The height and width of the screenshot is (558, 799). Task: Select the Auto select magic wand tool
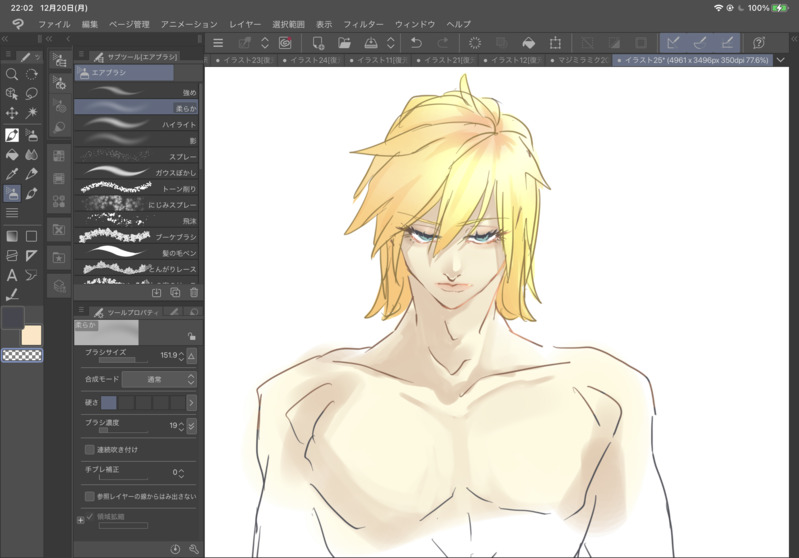point(32,113)
